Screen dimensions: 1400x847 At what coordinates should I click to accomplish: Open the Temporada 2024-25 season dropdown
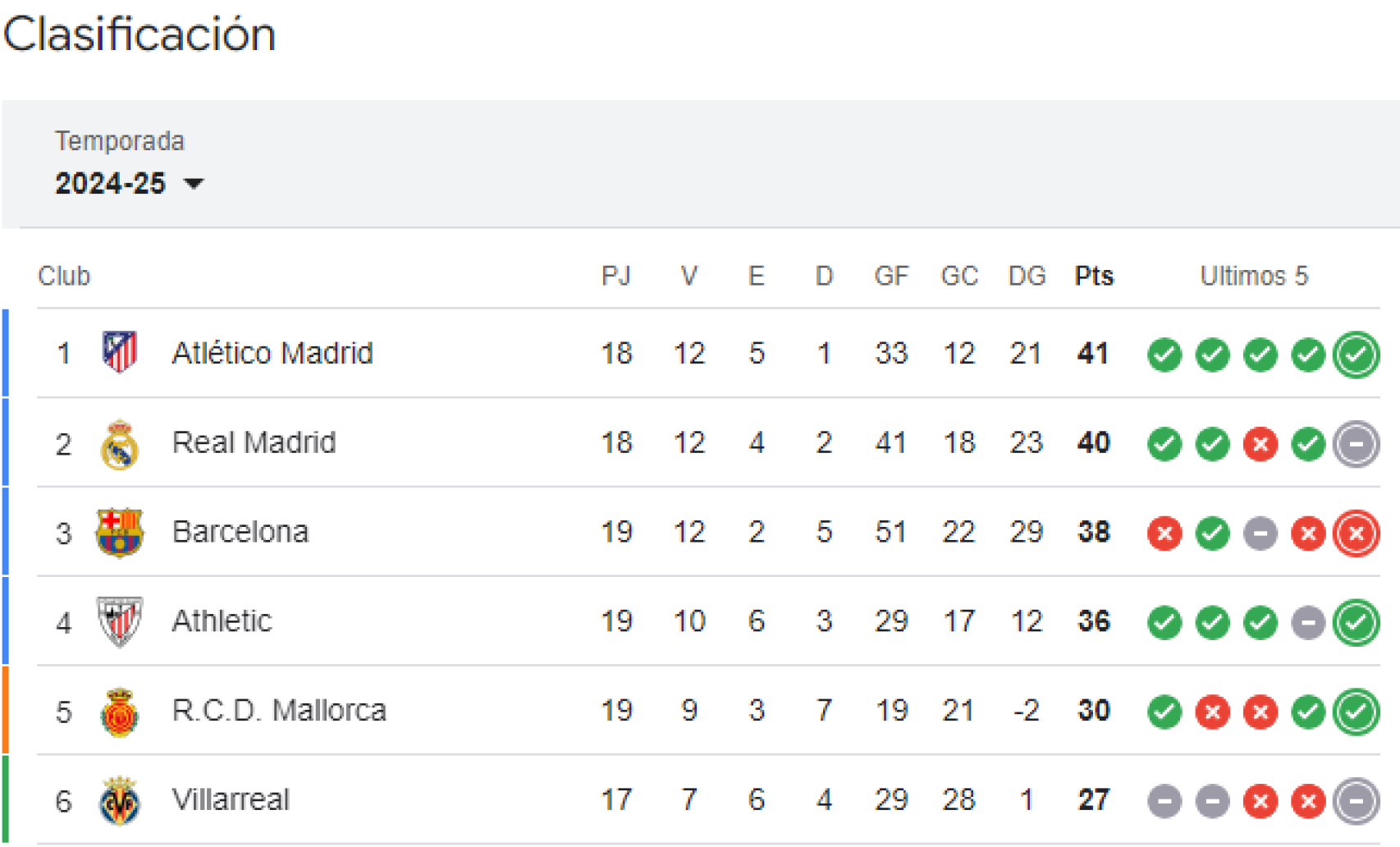(127, 182)
